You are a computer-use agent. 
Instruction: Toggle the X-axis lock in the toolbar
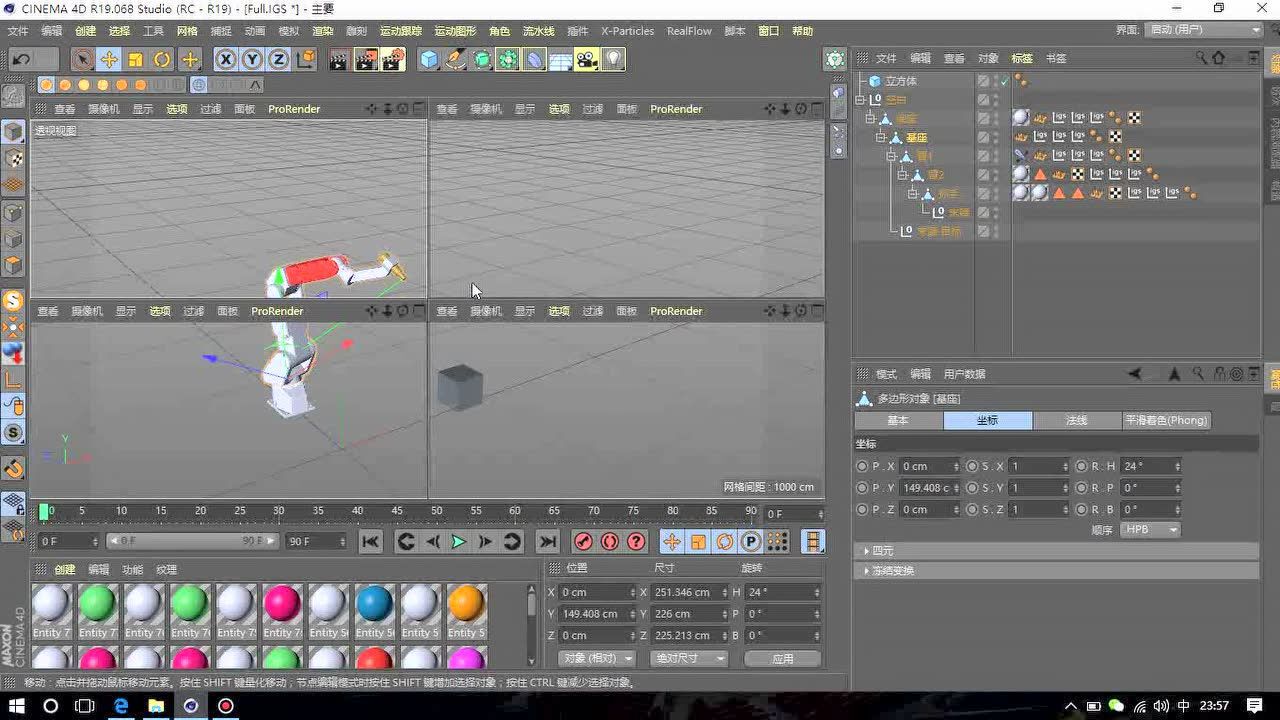pyautogui.click(x=224, y=60)
